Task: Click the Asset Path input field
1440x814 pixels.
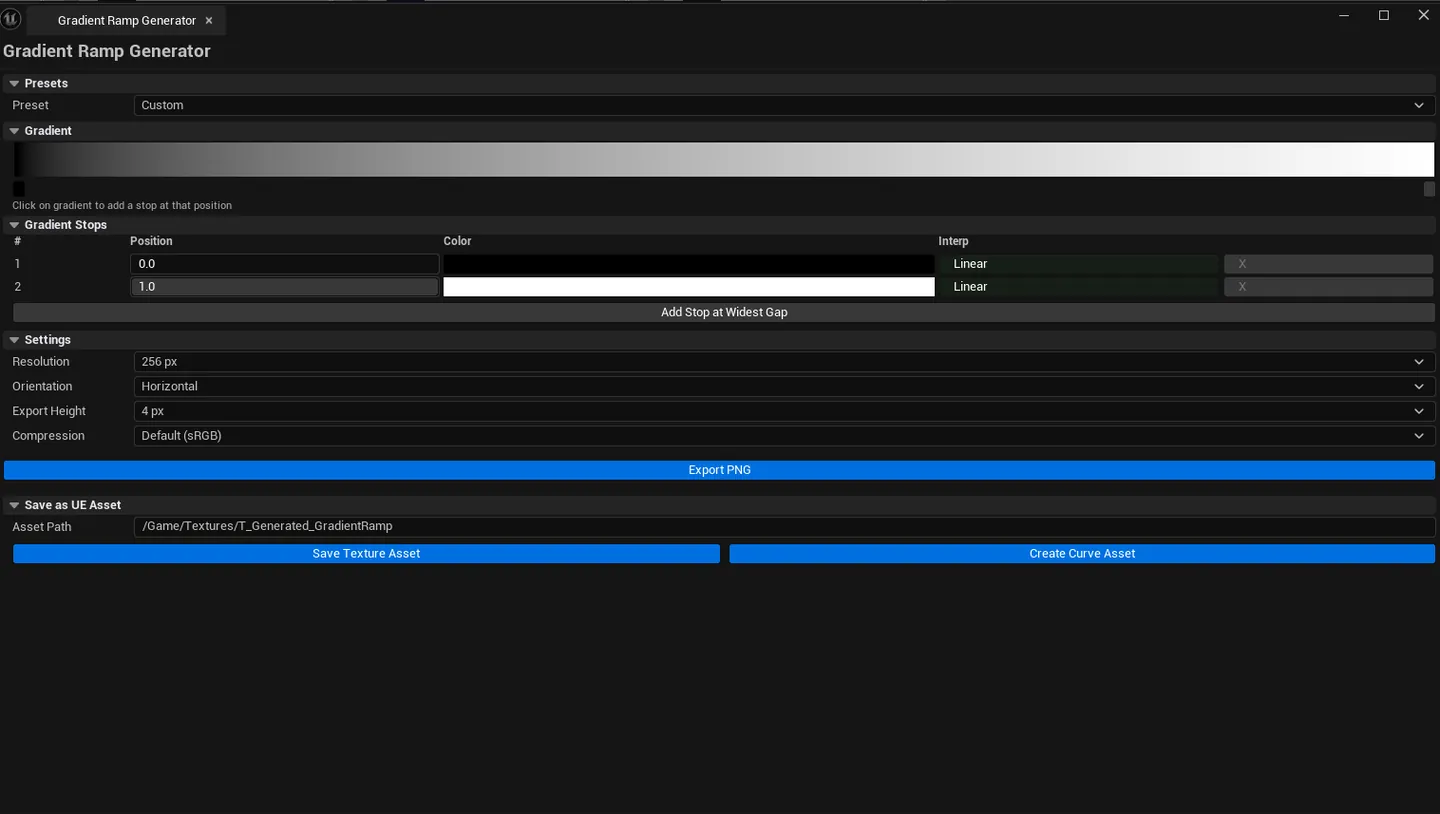Action: pos(784,527)
